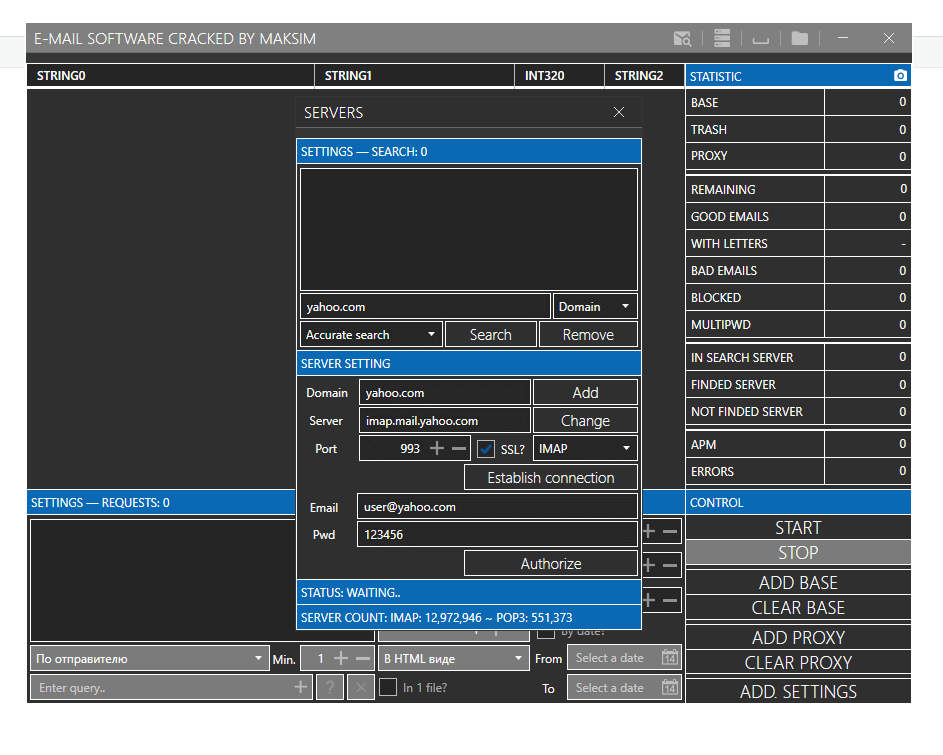
Task: Click plus icon in the Enter query field
Action: (x=300, y=687)
